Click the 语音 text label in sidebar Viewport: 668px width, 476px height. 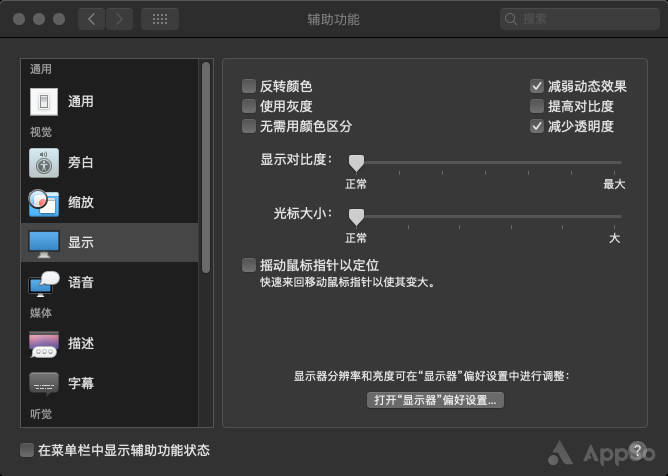[81, 282]
